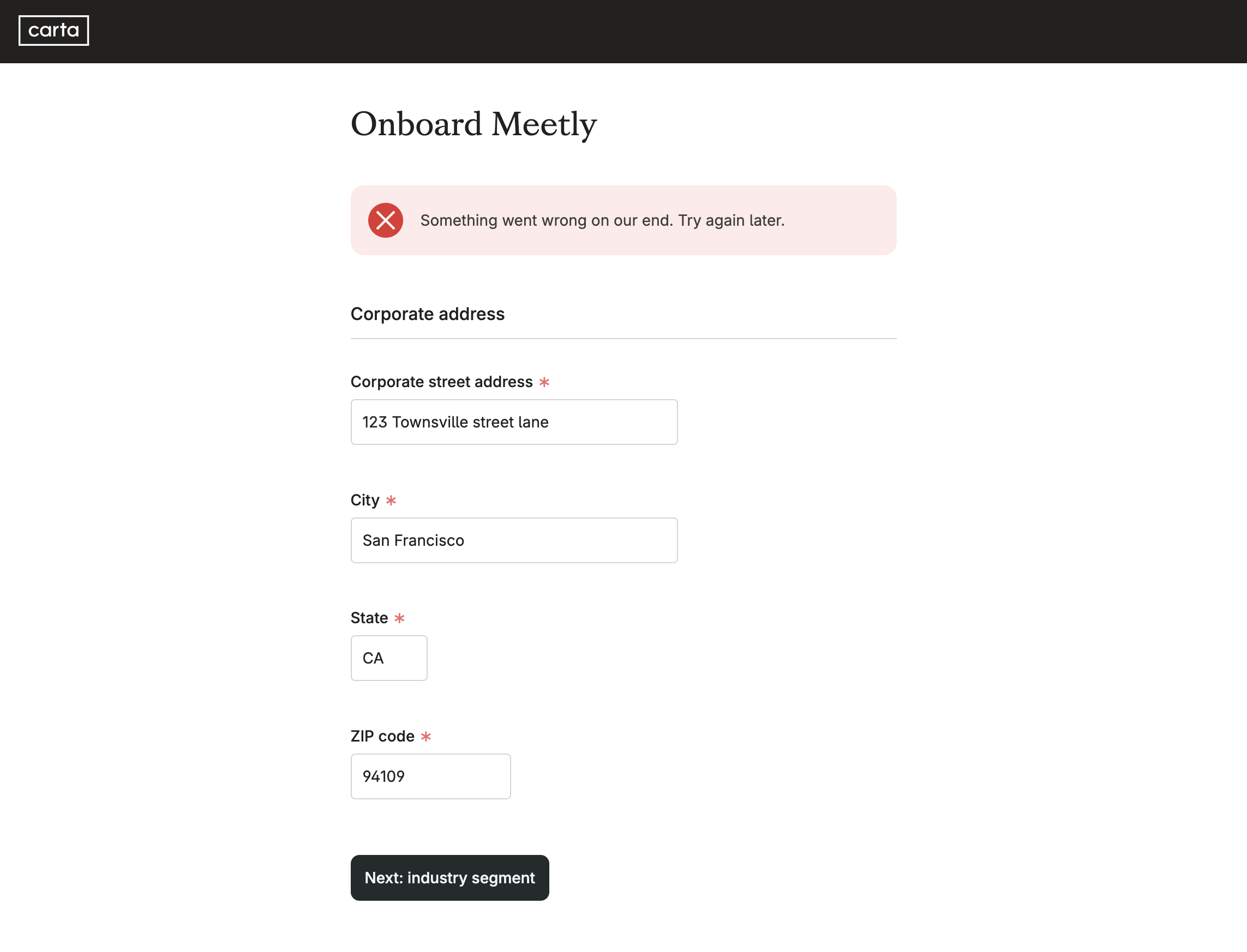Click the Corporate street address label
The width and height of the screenshot is (1247, 952).
pyautogui.click(x=441, y=381)
